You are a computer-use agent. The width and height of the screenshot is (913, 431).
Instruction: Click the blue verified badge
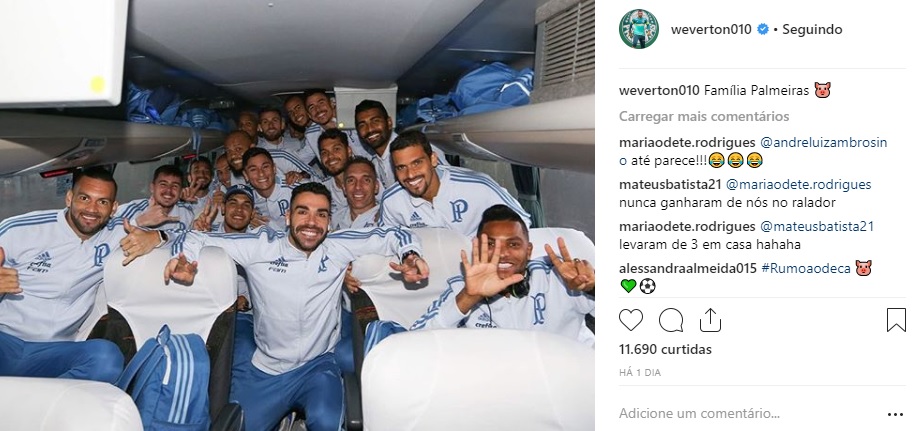763,29
